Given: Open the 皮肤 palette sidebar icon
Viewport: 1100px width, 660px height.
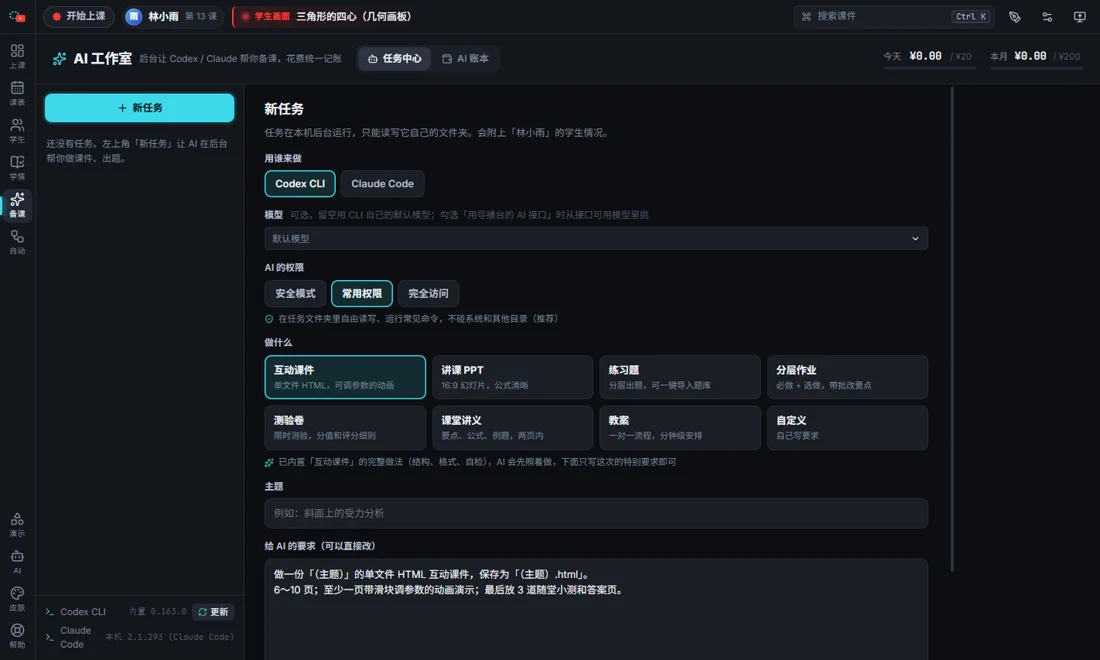Looking at the screenshot, I should [x=17, y=598].
